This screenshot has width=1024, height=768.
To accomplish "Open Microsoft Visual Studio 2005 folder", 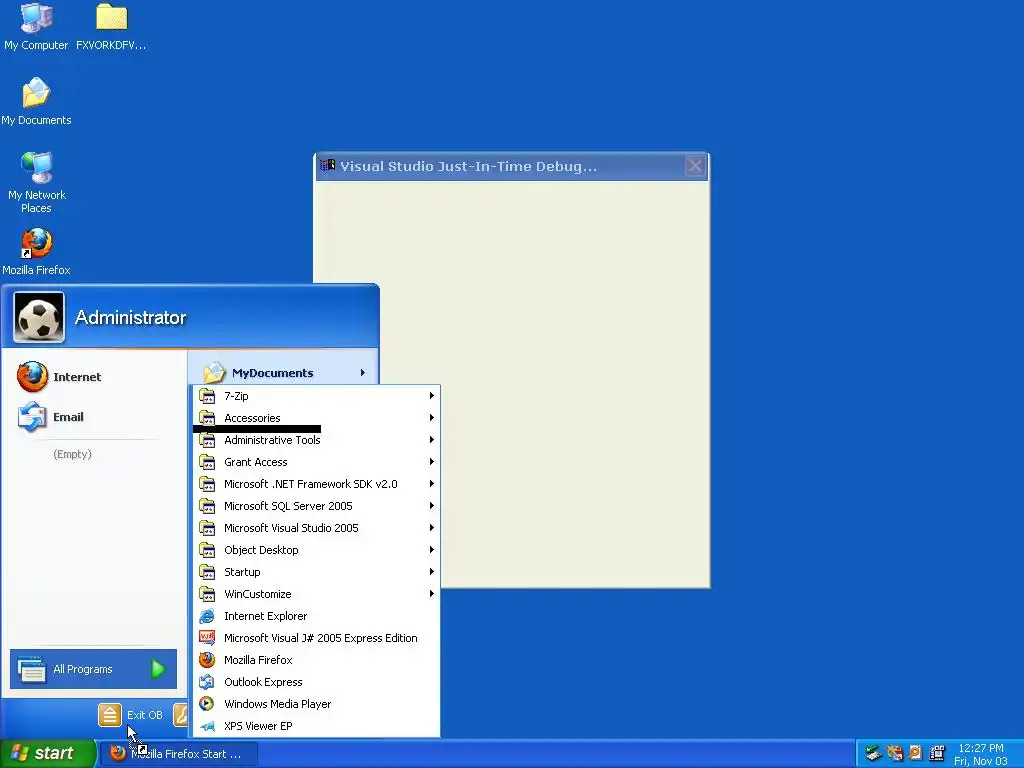I will (317, 528).
